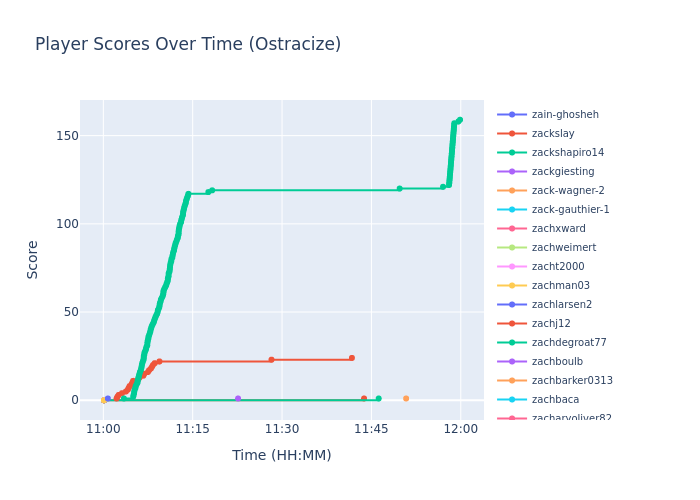The height and width of the screenshot is (500, 700).
Task: Click the zackgiesting purple legend marker
Action: click(x=512, y=172)
